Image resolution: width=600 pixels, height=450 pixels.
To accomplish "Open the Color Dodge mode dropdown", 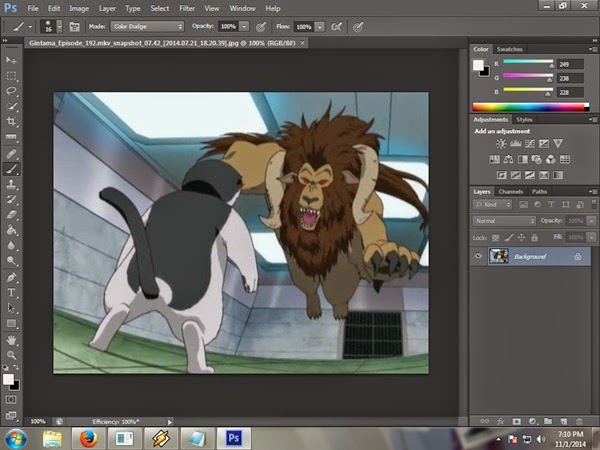I will [147, 26].
